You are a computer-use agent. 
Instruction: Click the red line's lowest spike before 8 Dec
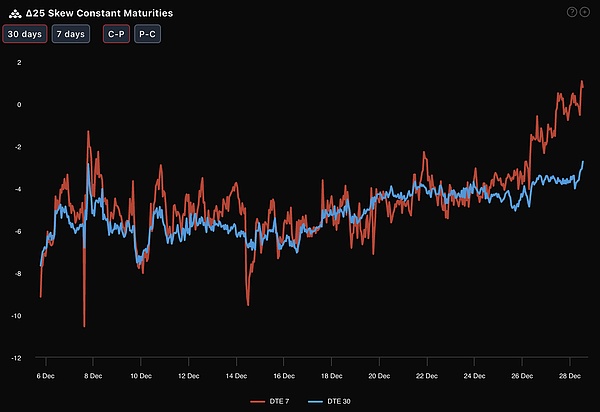pos(84,326)
